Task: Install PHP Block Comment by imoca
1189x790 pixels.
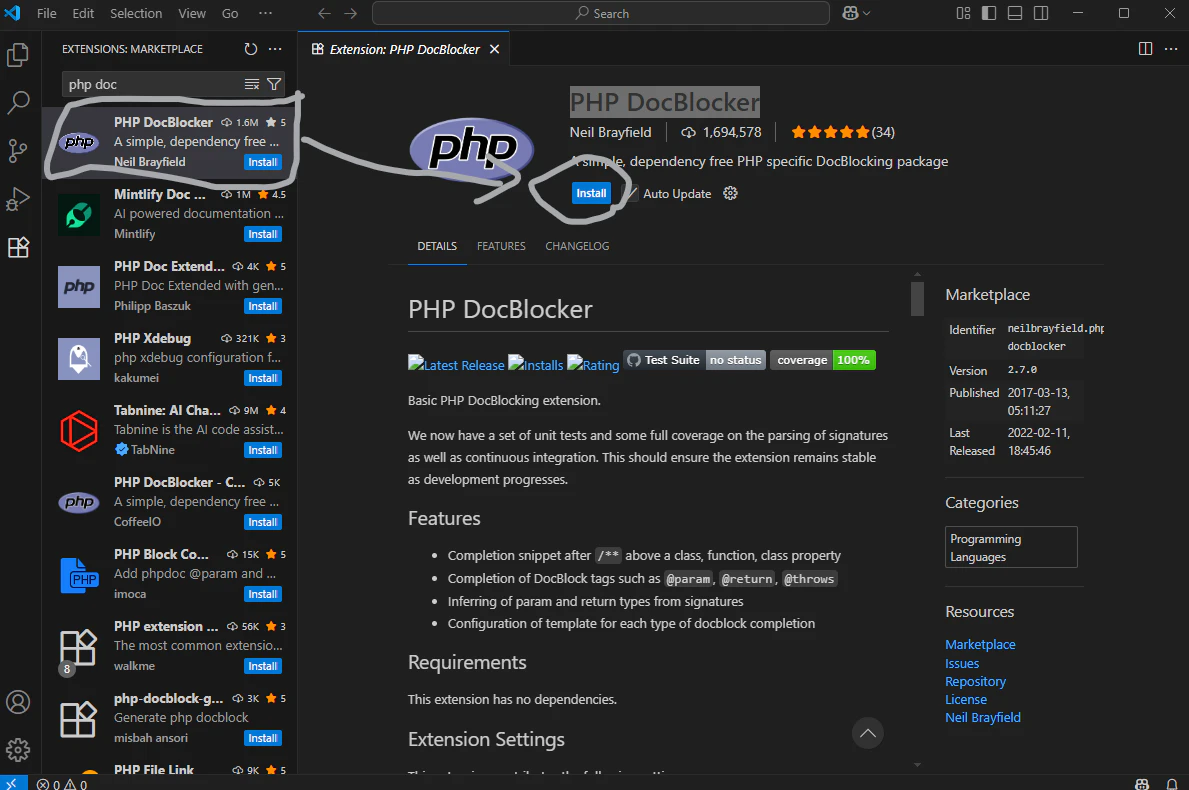Action: point(262,594)
